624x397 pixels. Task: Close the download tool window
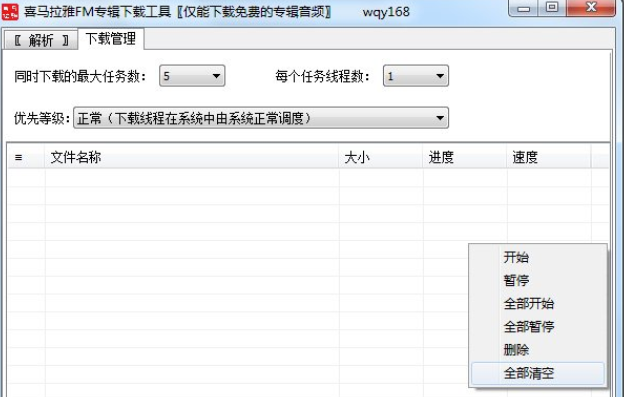(x=591, y=8)
